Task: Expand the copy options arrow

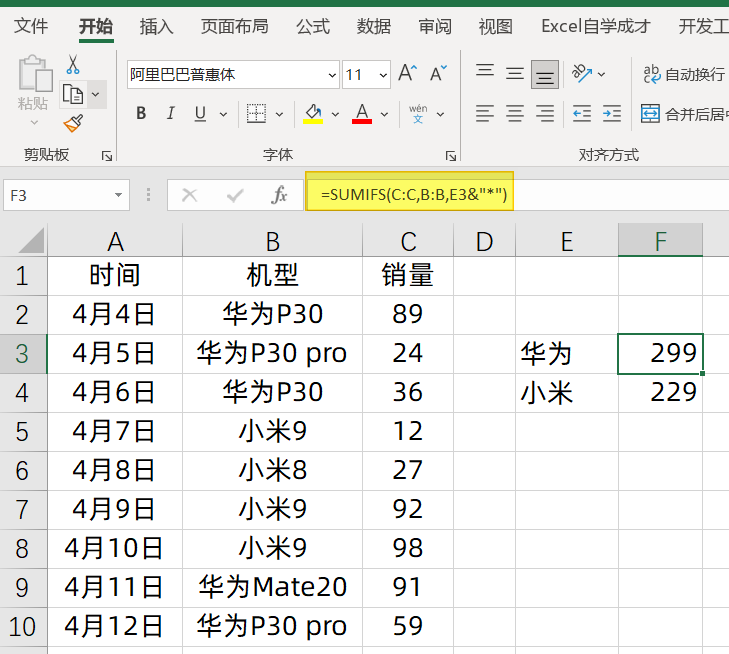Action: [96, 94]
